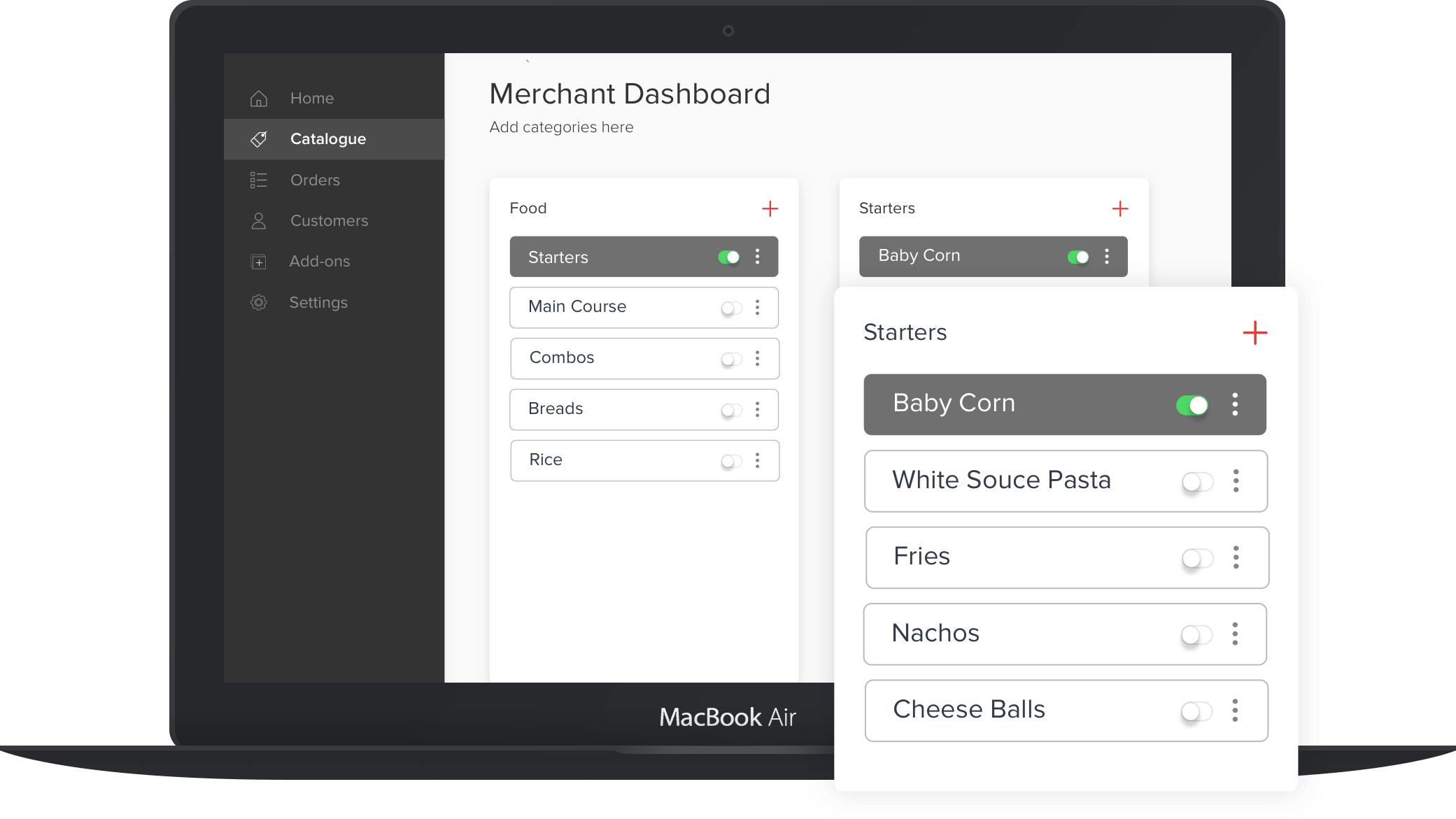Select the Orders menu item
The image size is (1456, 819).
pyautogui.click(x=314, y=179)
